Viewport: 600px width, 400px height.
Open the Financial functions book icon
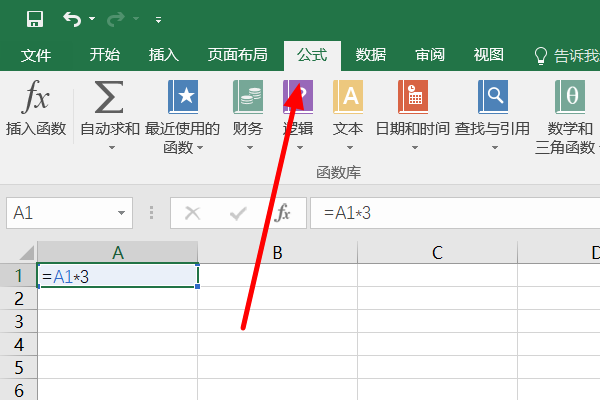pos(248,97)
